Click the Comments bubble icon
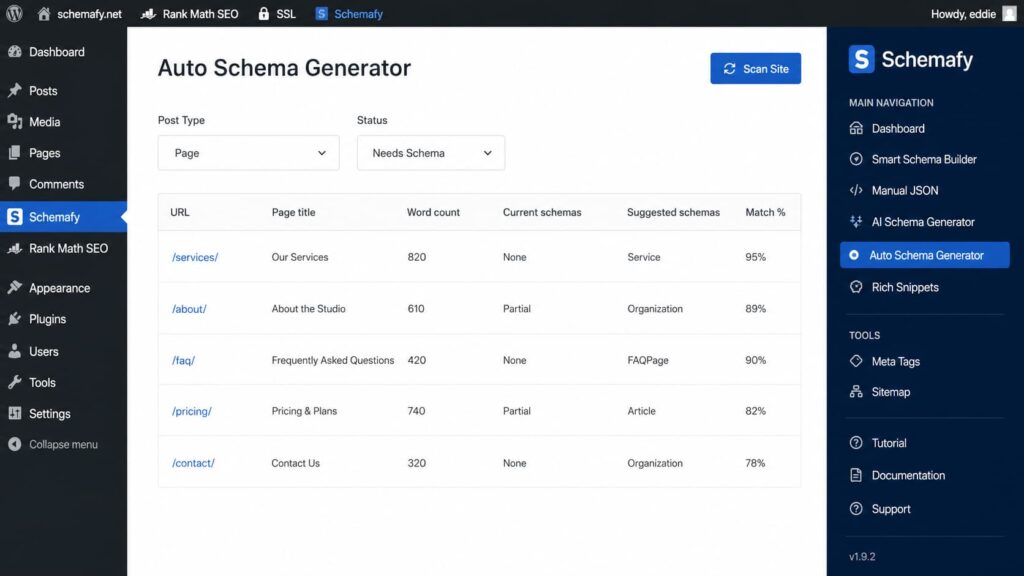 click(14, 184)
